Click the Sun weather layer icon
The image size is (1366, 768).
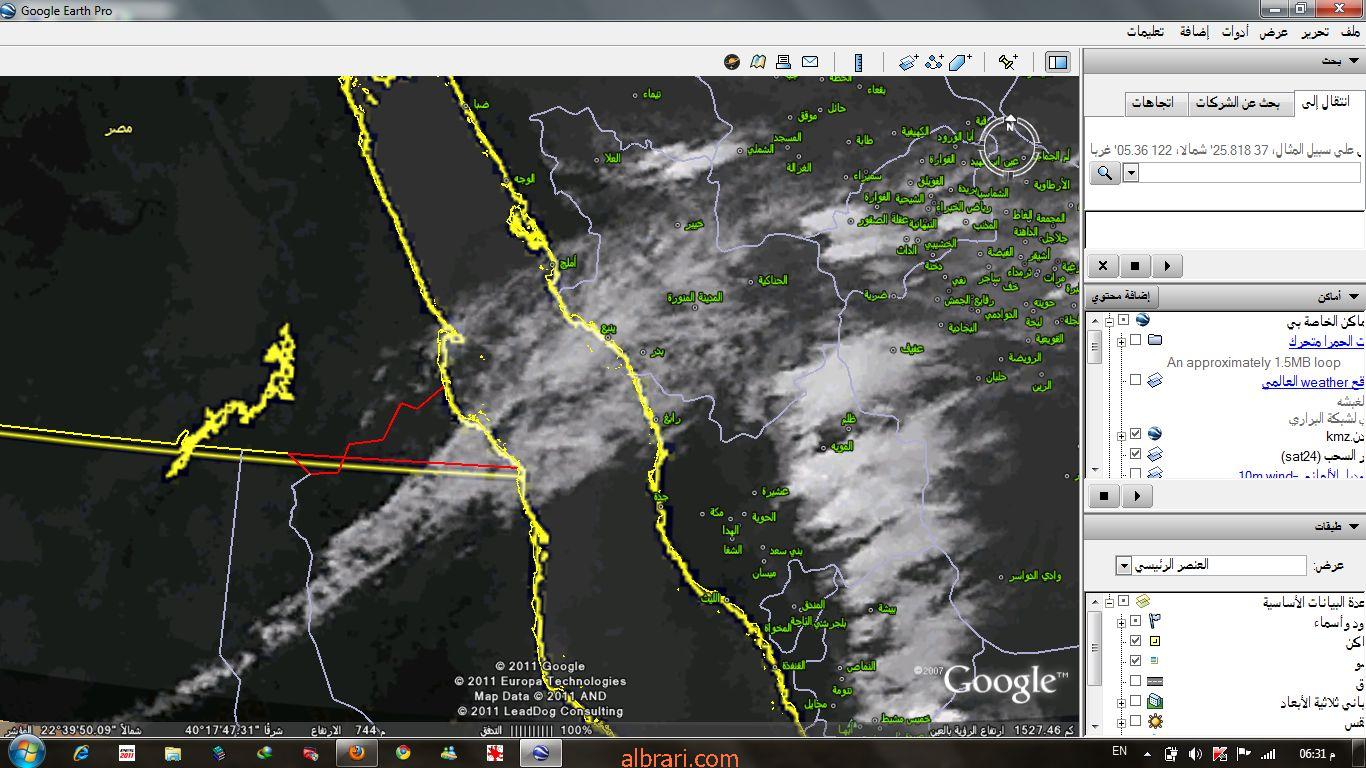click(1155, 721)
